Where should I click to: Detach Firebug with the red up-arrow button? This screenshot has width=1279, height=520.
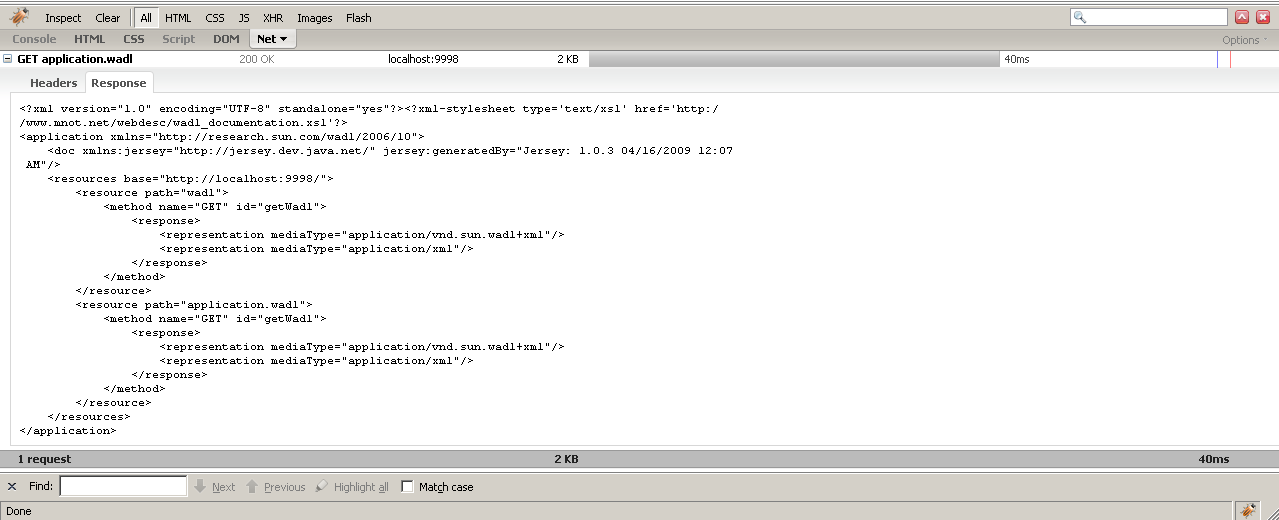1242,17
